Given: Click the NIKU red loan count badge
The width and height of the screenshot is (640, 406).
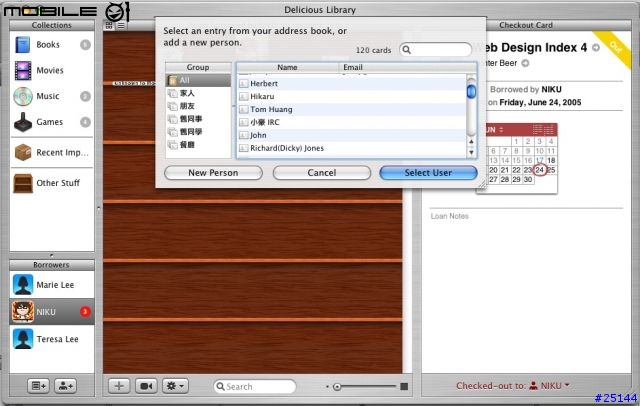Looking at the screenshot, I should coord(85,312).
